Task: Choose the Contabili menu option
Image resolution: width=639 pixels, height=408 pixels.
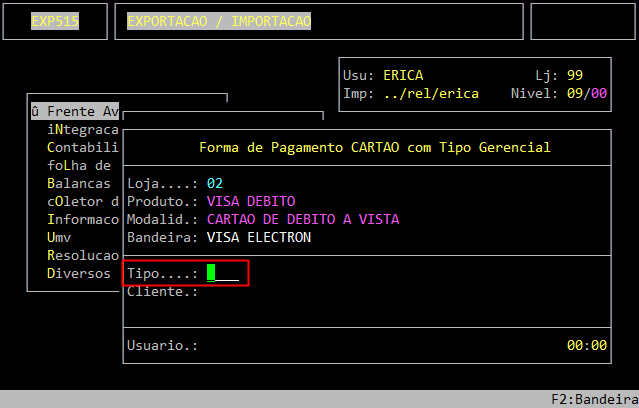Action: tap(82, 147)
